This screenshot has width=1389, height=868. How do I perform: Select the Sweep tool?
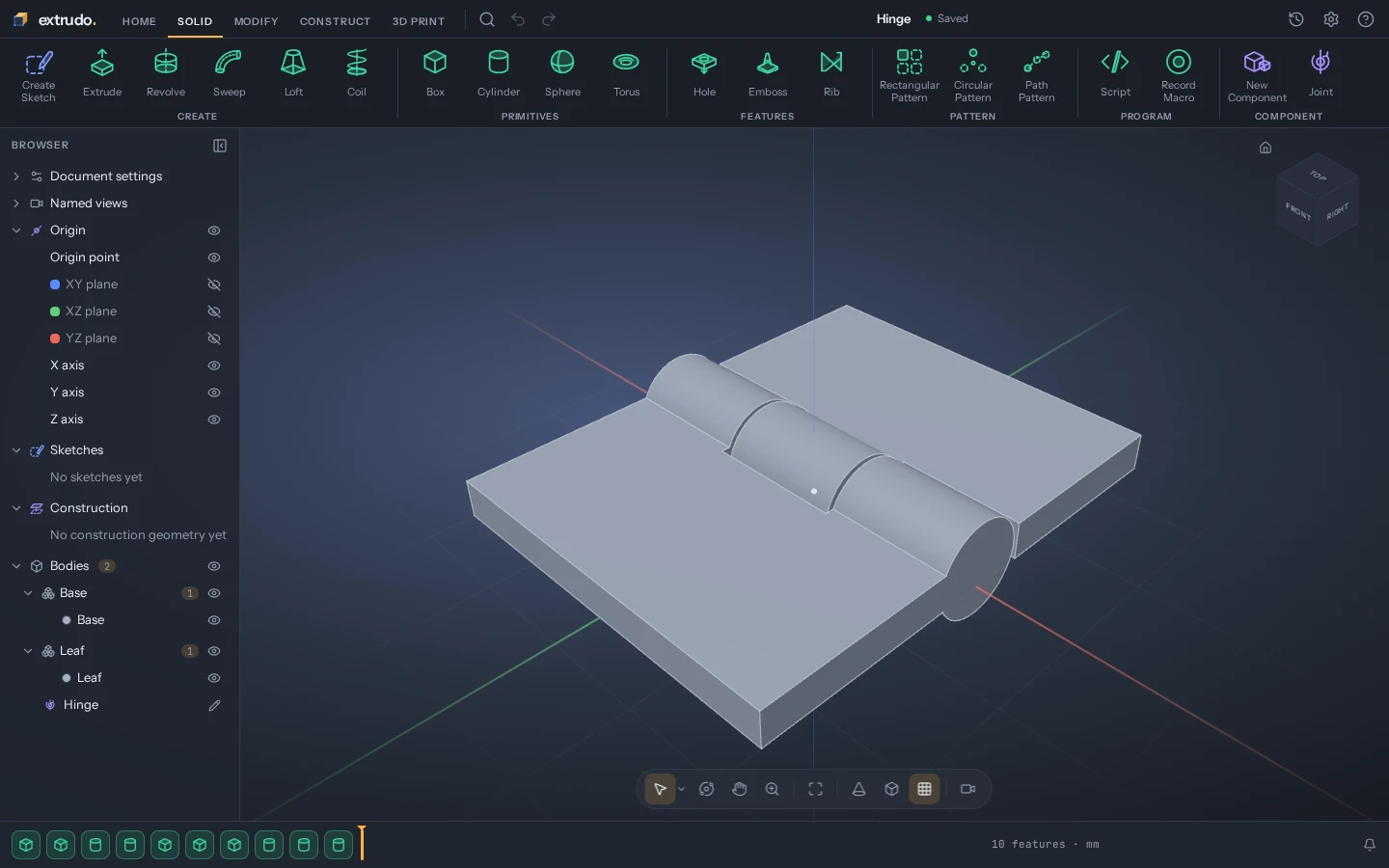[x=229, y=76]
